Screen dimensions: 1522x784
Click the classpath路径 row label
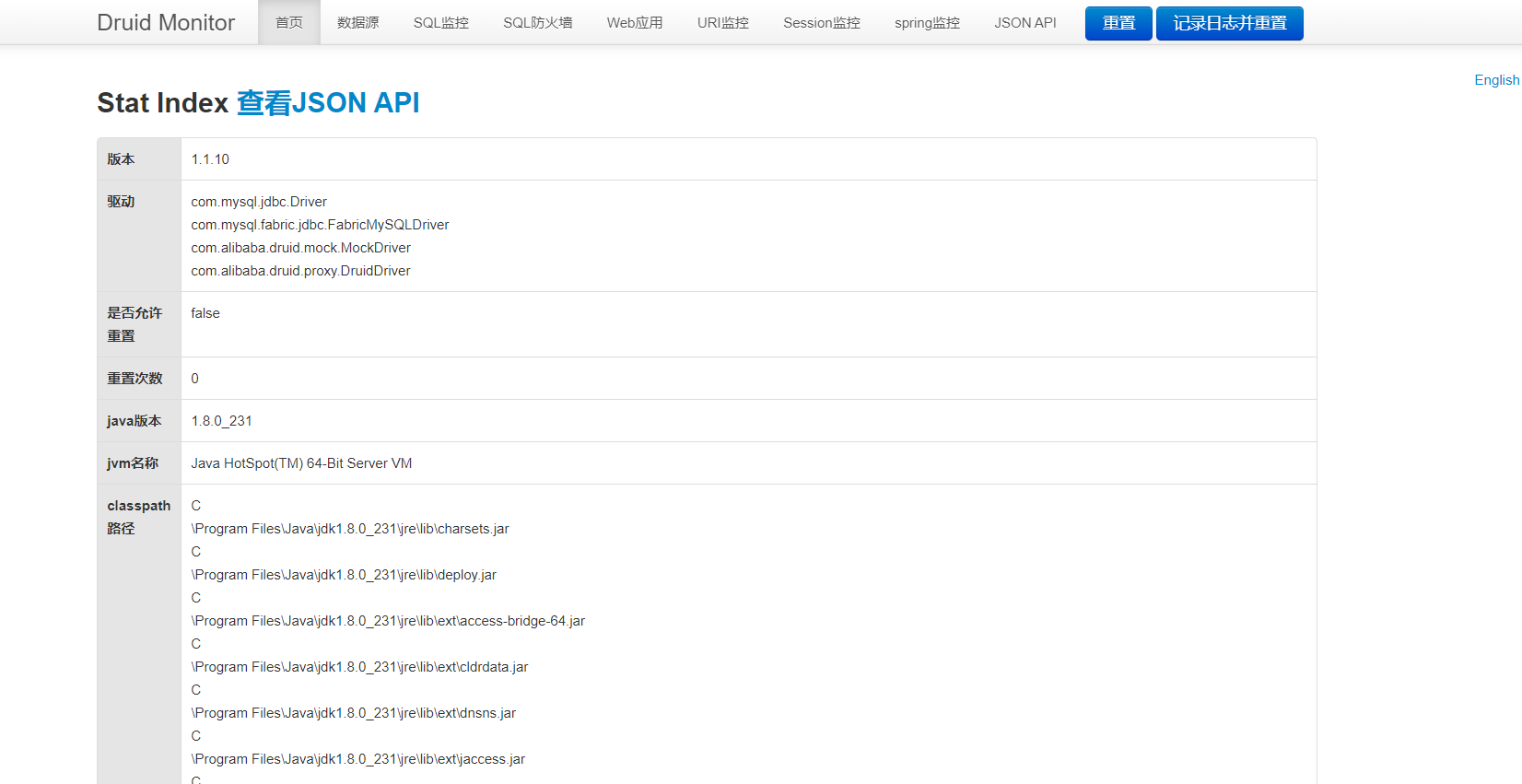138,517
